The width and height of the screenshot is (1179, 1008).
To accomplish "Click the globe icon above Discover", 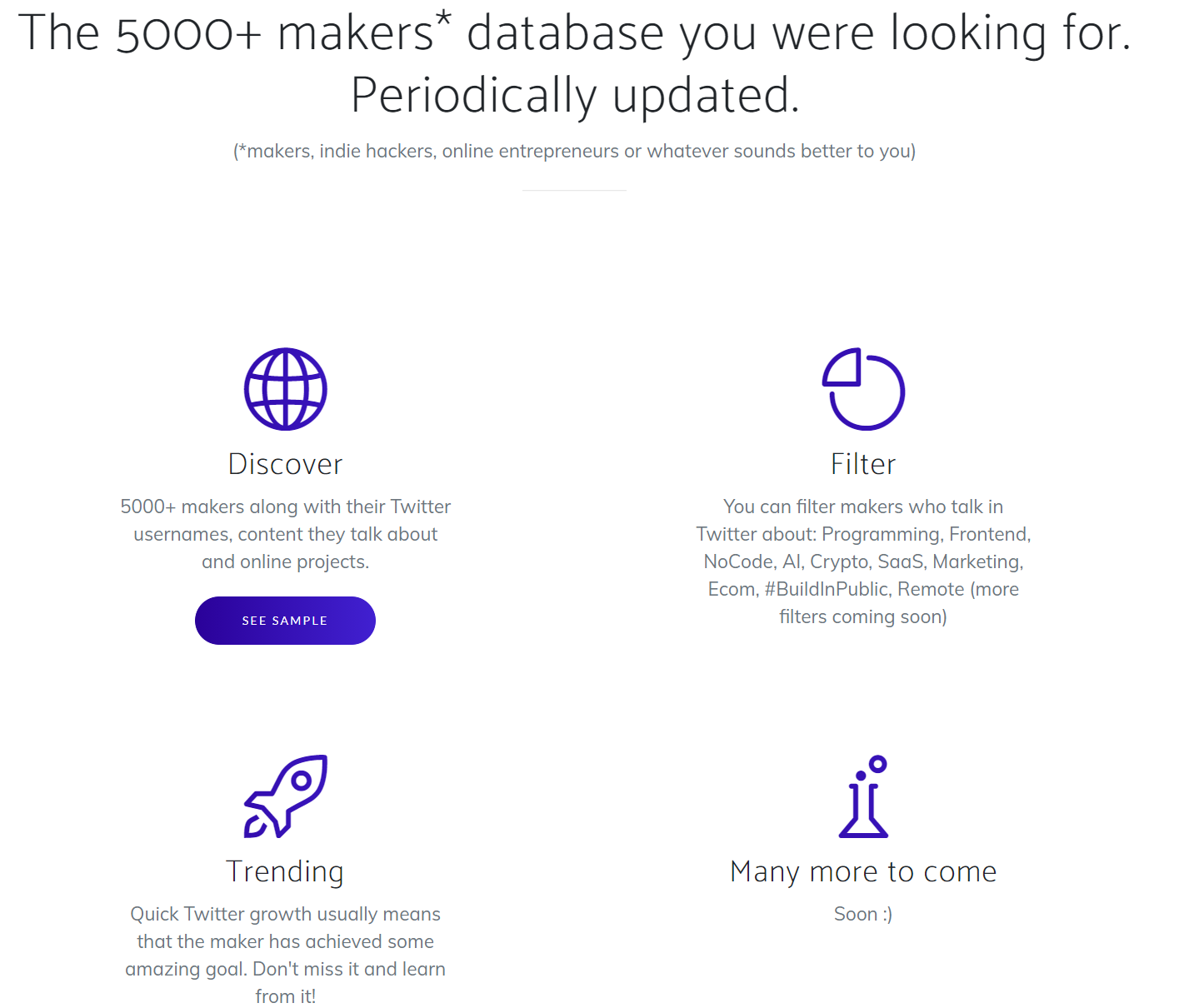I will [x=286, y=390].
